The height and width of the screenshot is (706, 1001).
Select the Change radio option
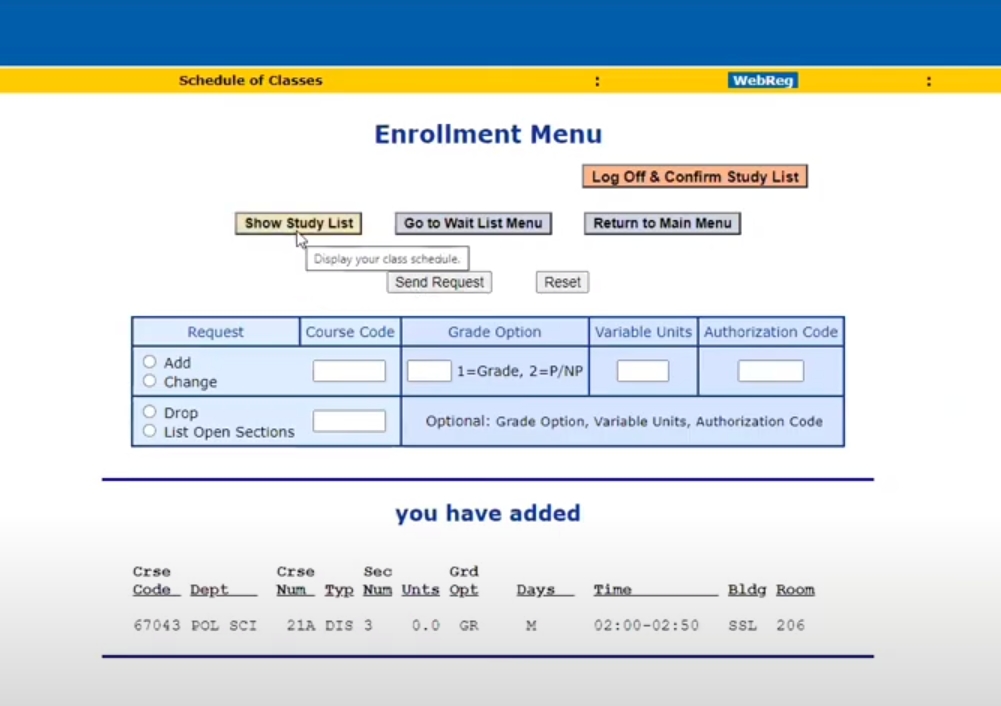(x=149, y=381)
